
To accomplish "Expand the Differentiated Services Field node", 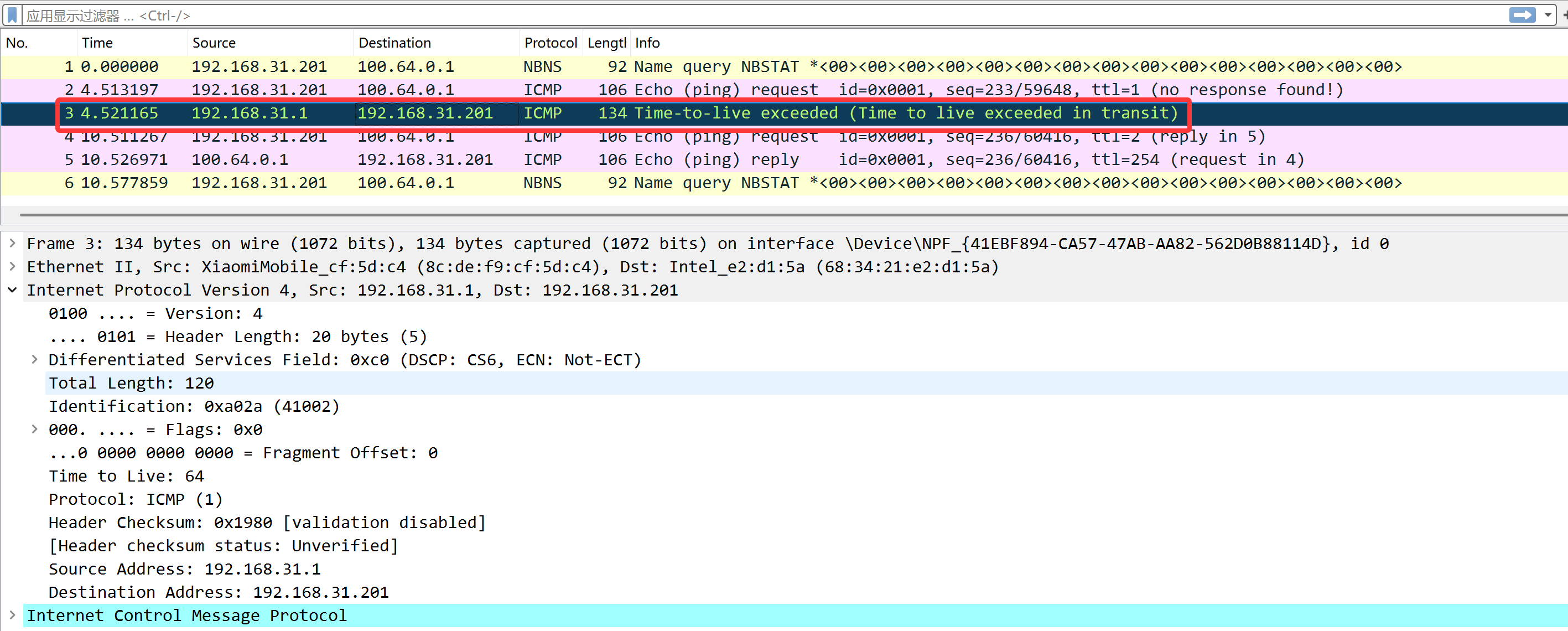I will pos(35,359).
